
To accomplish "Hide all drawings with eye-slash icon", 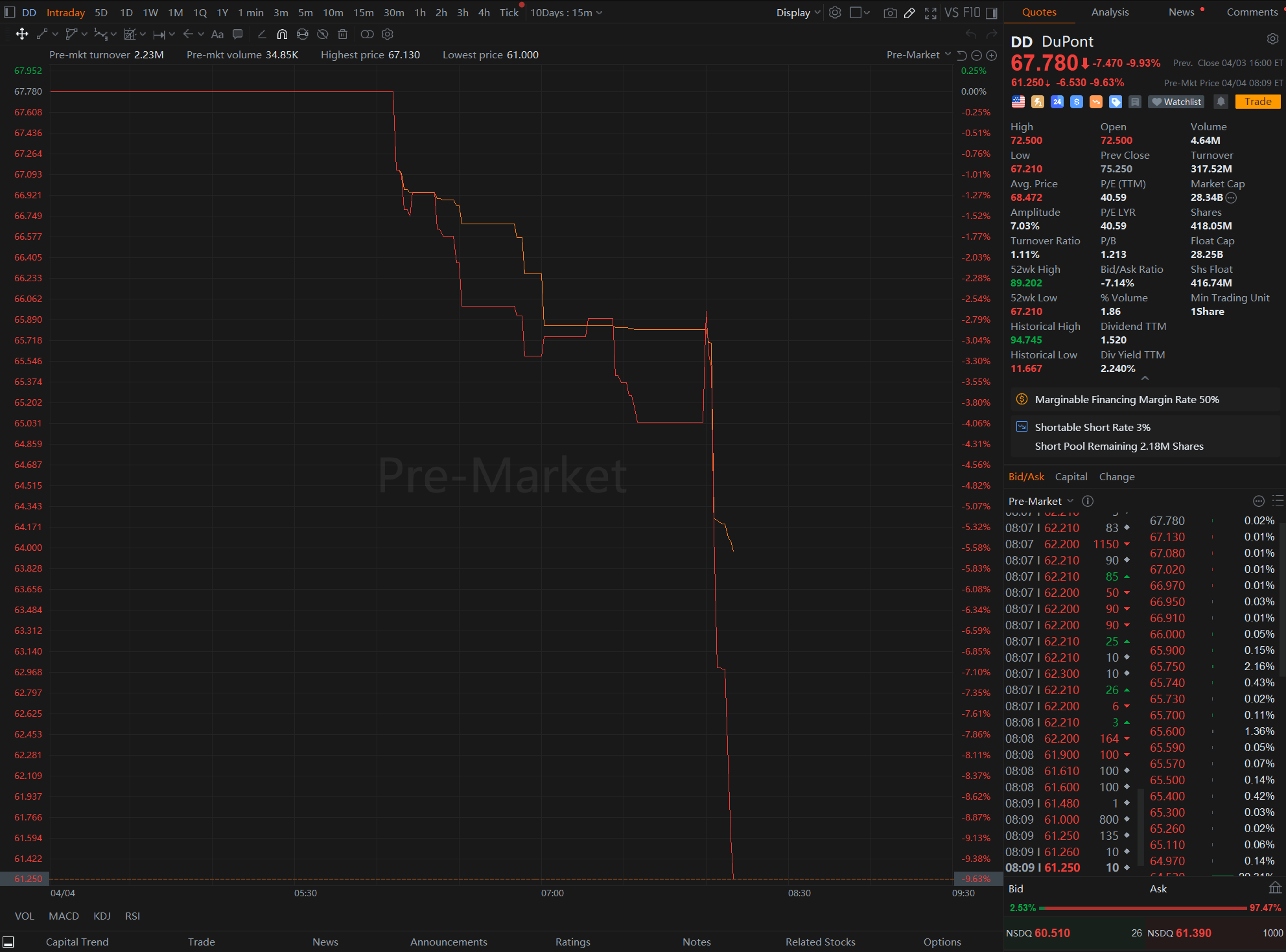I will (322, 34).
